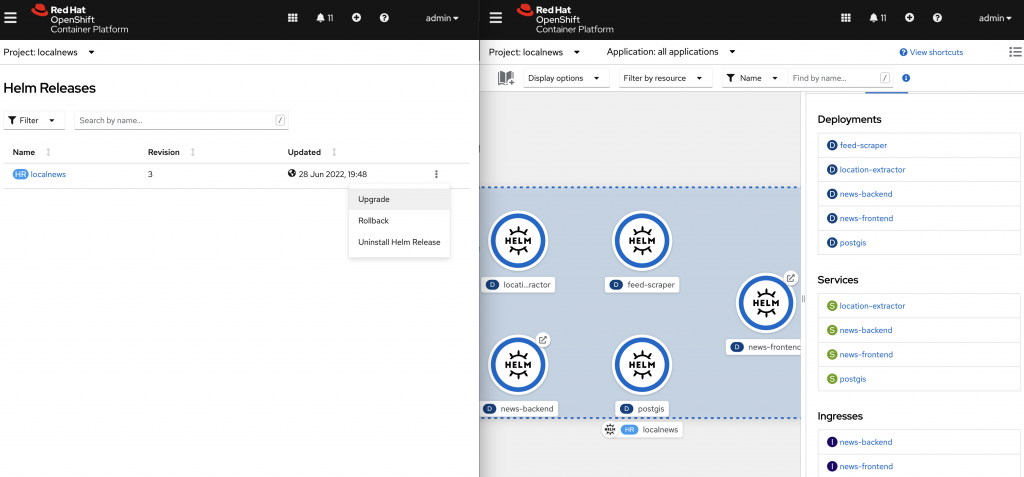Open news-backend external URL decorator
Screen dimensions: 1024x477
542,340
